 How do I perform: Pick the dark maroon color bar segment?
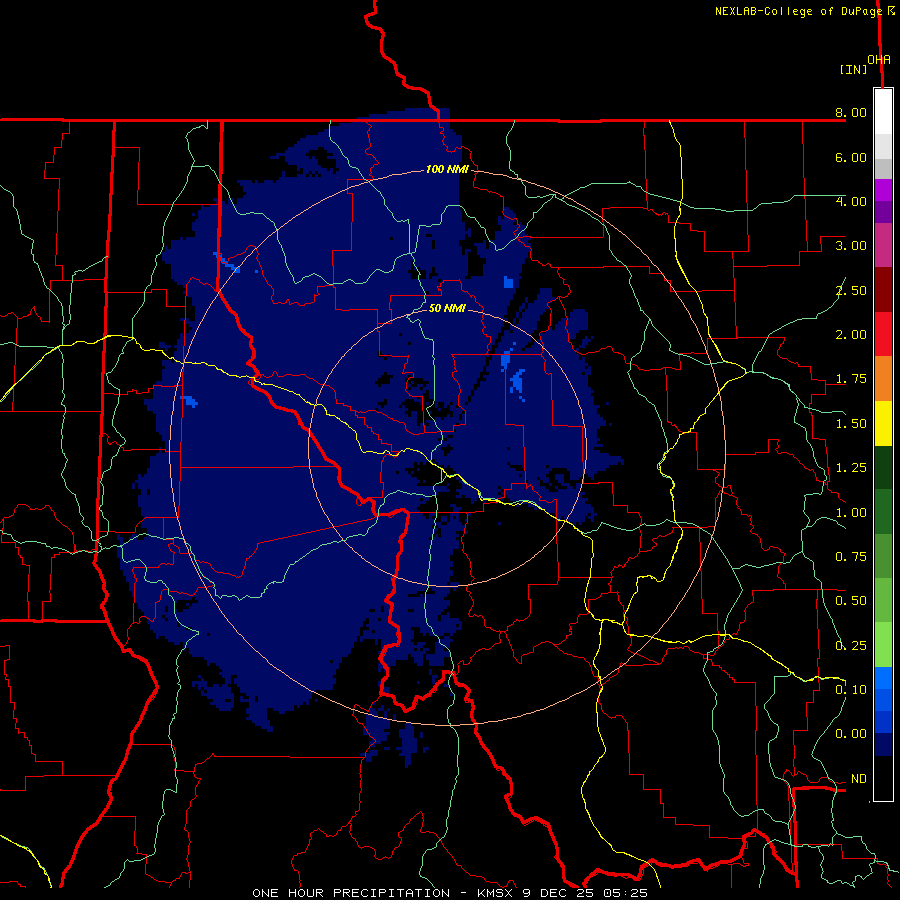(883, 290)
